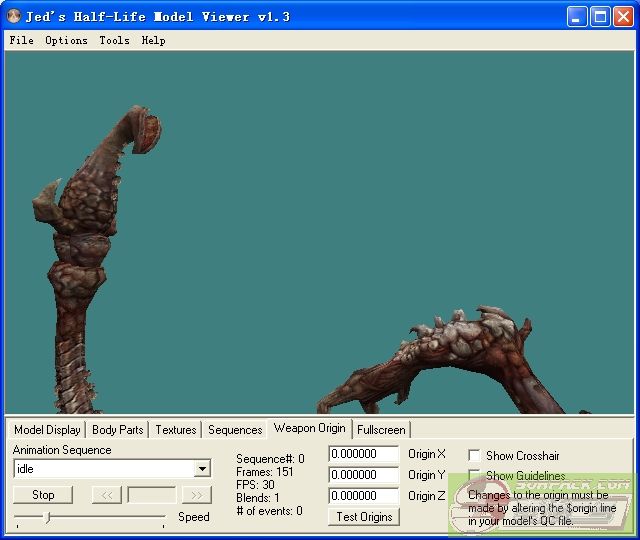Image resolution: width=640 pixels, height=540 pixels.
Task: Switch to the Sequences tab
Action: (x=235, y=430)
